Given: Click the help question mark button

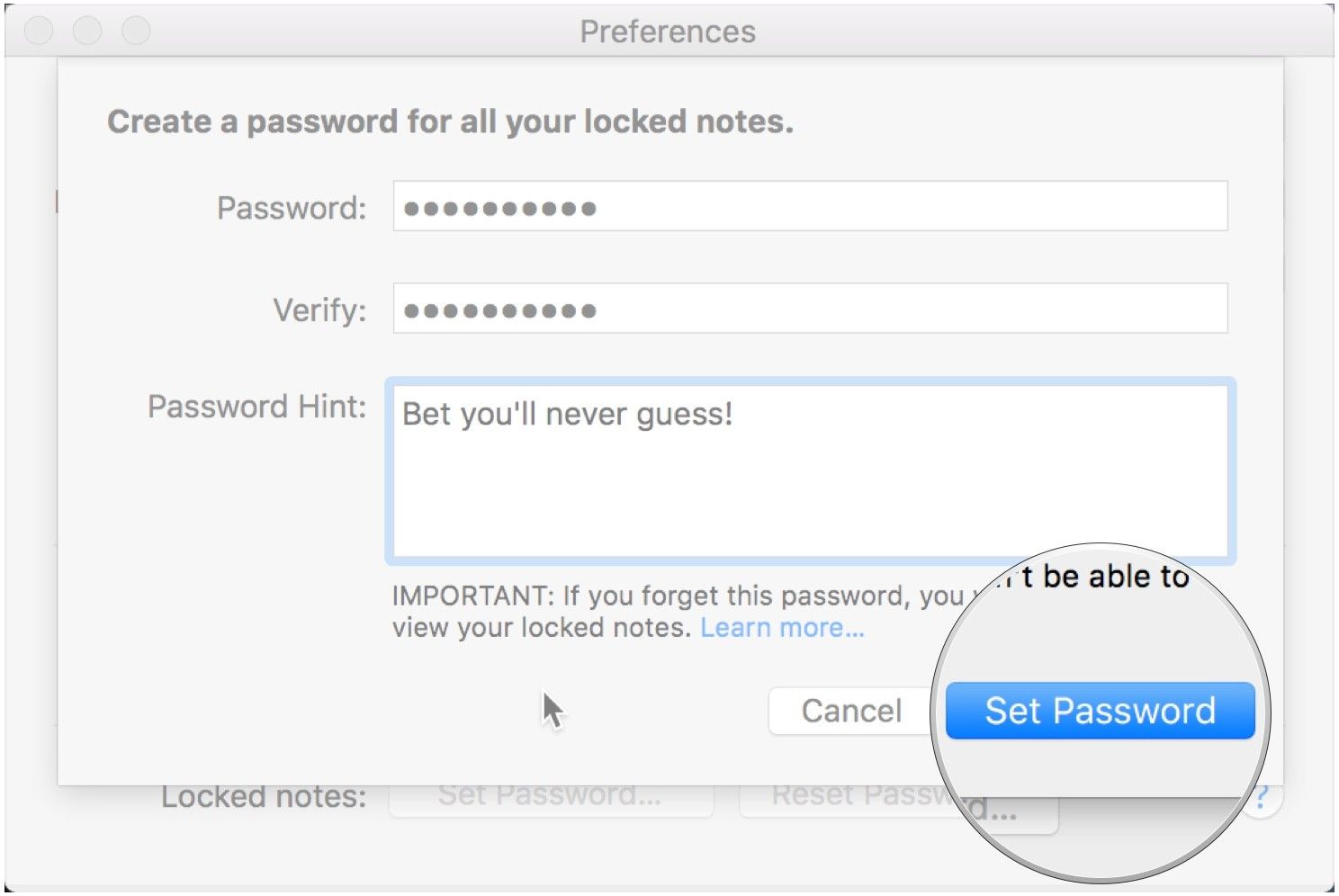Looking at the screenshot, I should 1262,797.
